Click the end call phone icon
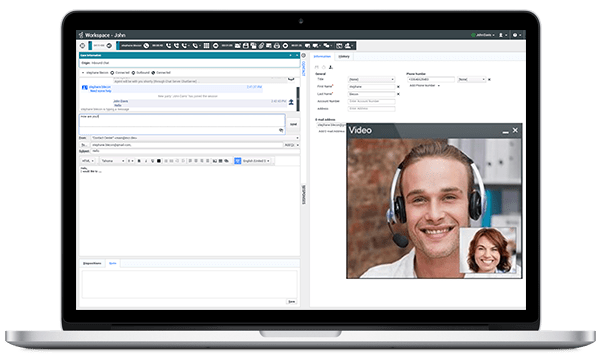Screen dimensions: 600x362 146,46
